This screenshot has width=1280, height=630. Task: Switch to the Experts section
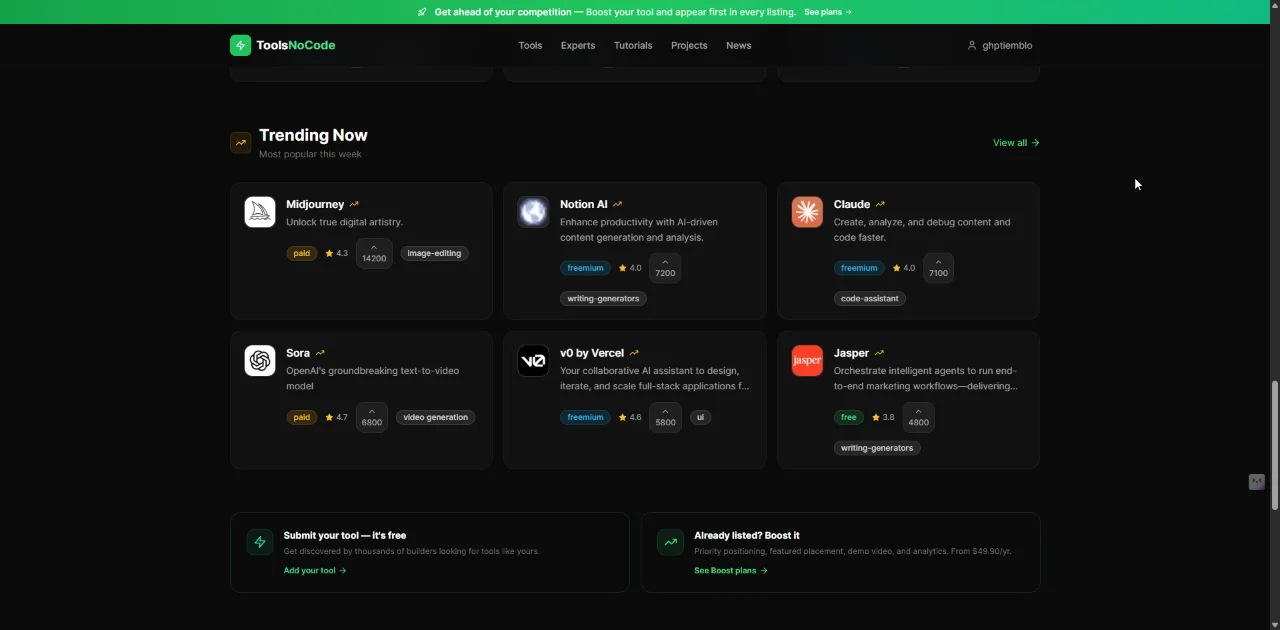(577, 45)
